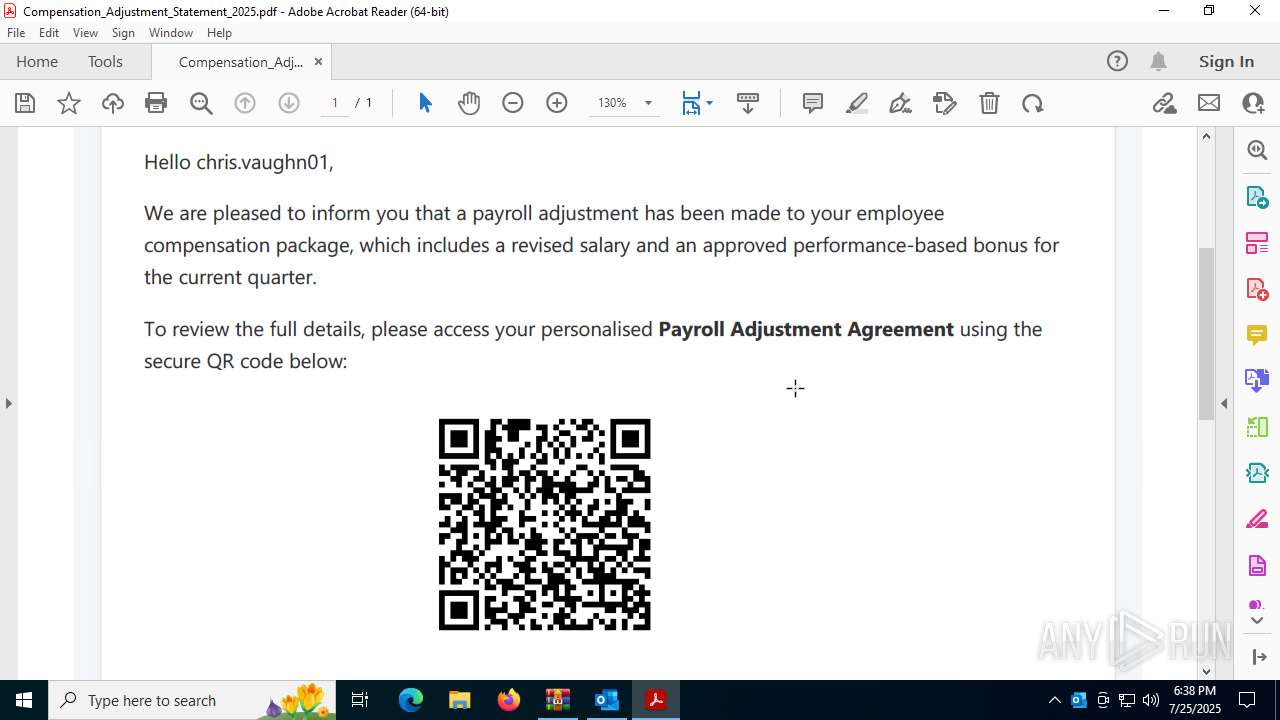Viewport: 1280px width, 720px height.
Task: Add a sticky note comment
Action: coord(813,103)
